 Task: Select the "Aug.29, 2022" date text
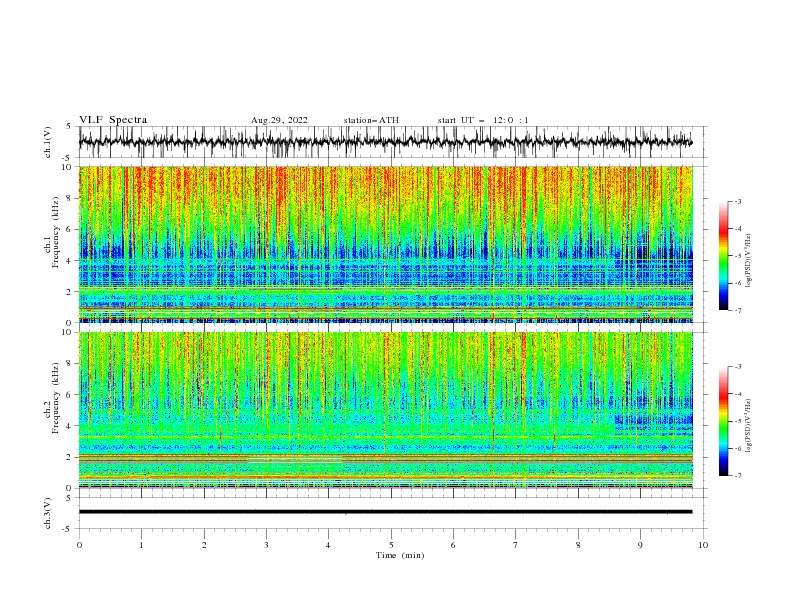pyautogui.click(x=279, y=120)
